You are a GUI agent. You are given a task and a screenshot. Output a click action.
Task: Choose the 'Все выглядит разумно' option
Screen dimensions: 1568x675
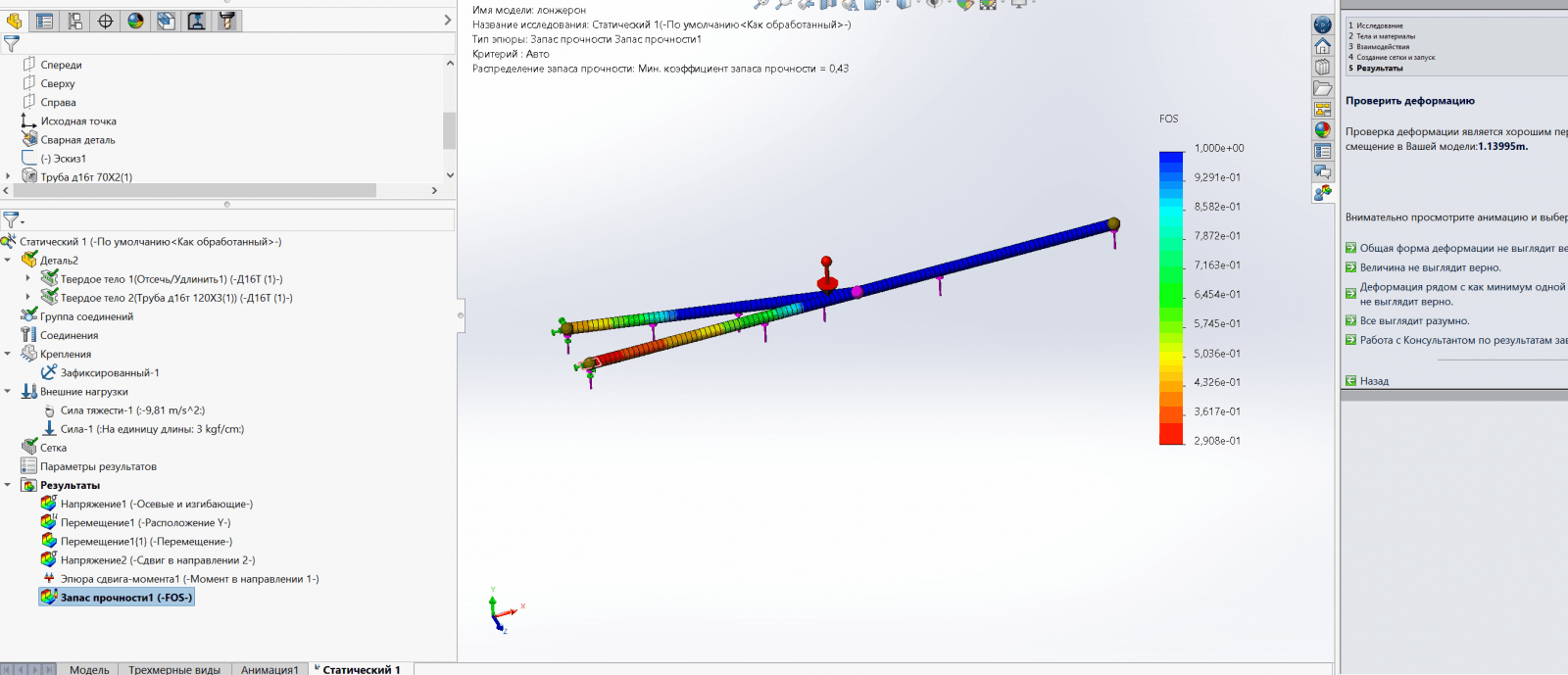(x=1413, y=320)
